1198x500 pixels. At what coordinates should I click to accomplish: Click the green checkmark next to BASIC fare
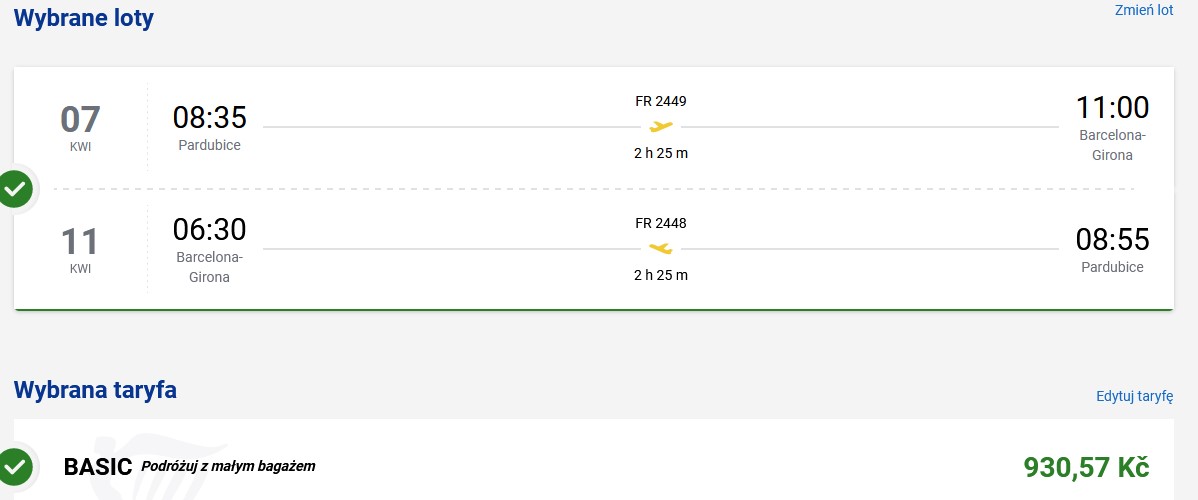click(x=15, y=466)
